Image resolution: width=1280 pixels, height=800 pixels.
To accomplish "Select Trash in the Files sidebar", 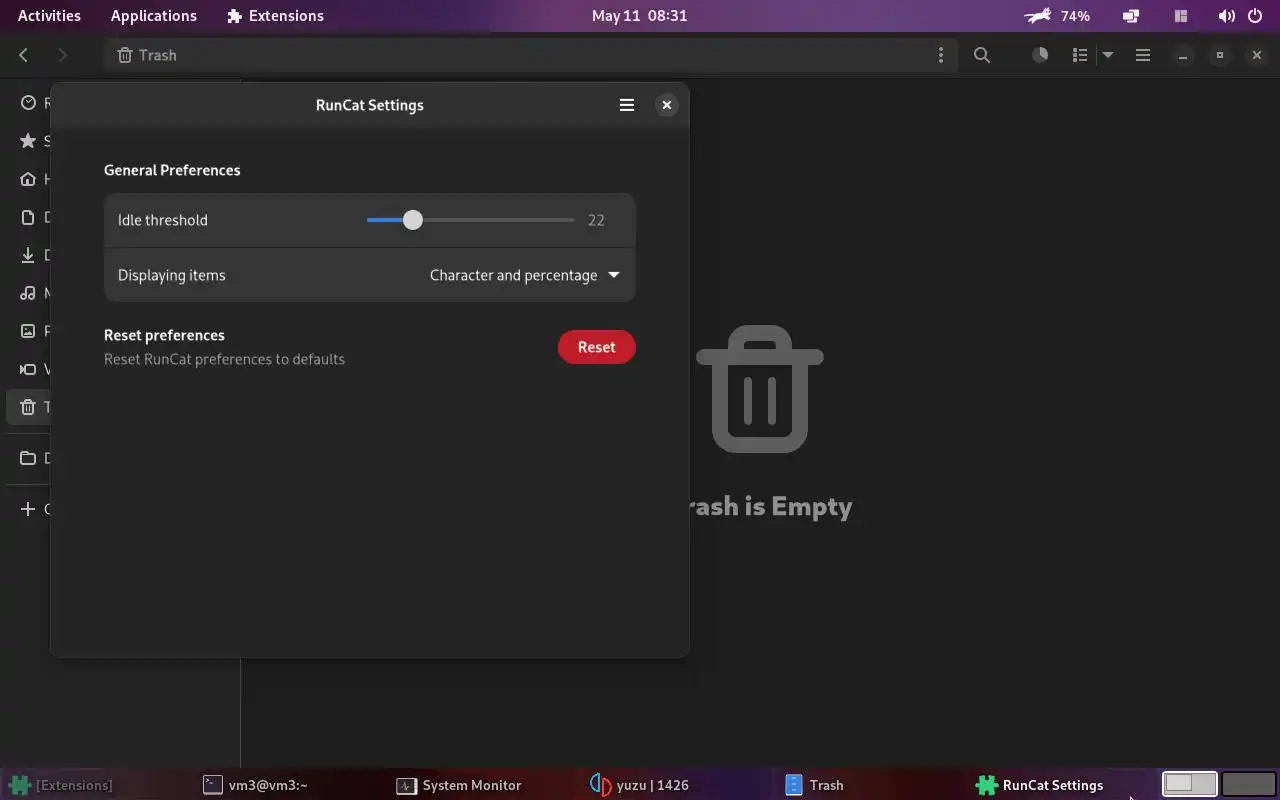I will [x=29, y=407].
